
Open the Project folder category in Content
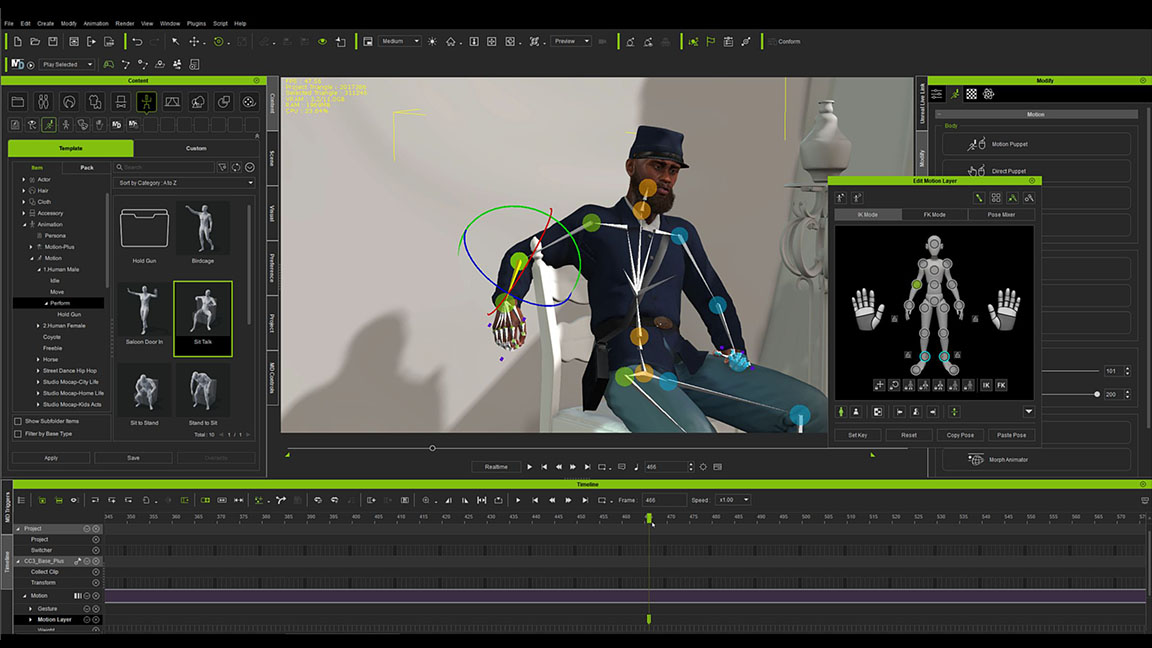tap(18, 101)
